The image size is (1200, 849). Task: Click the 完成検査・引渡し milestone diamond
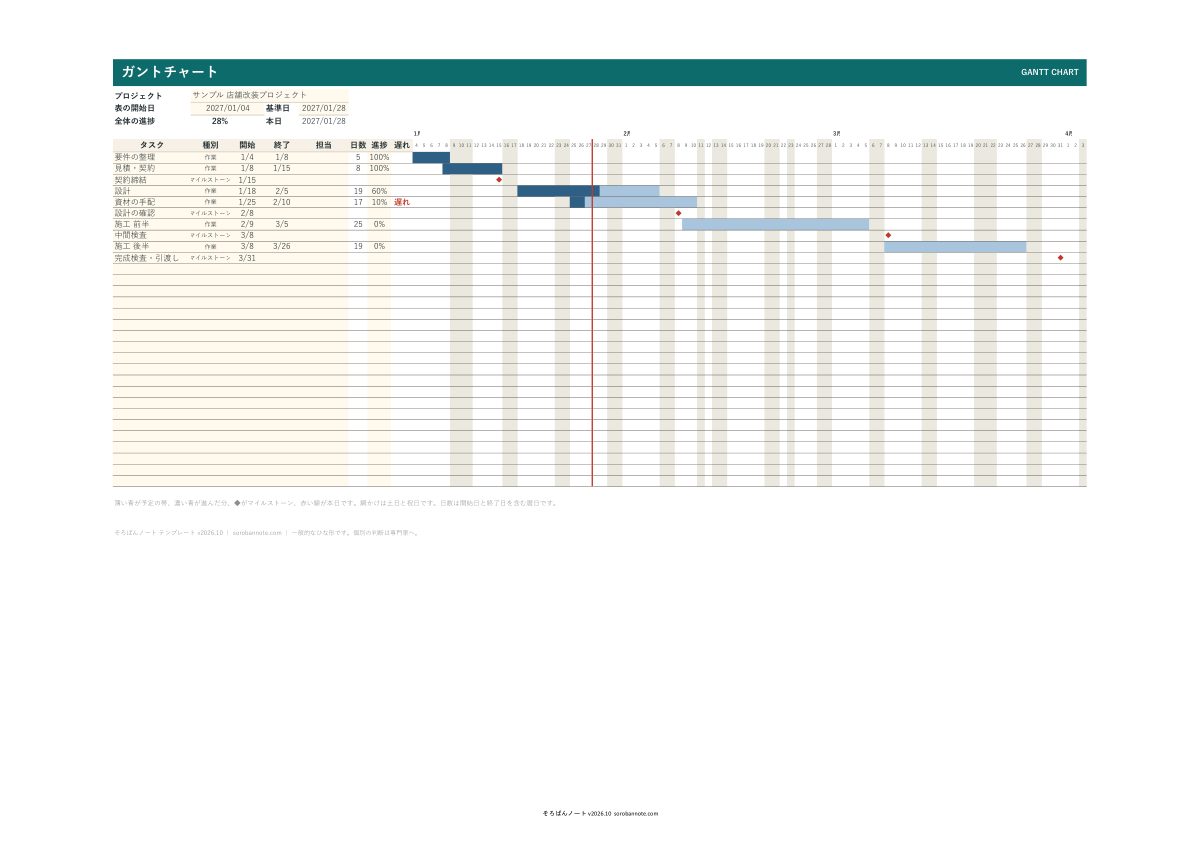[x=1060, y=257]
